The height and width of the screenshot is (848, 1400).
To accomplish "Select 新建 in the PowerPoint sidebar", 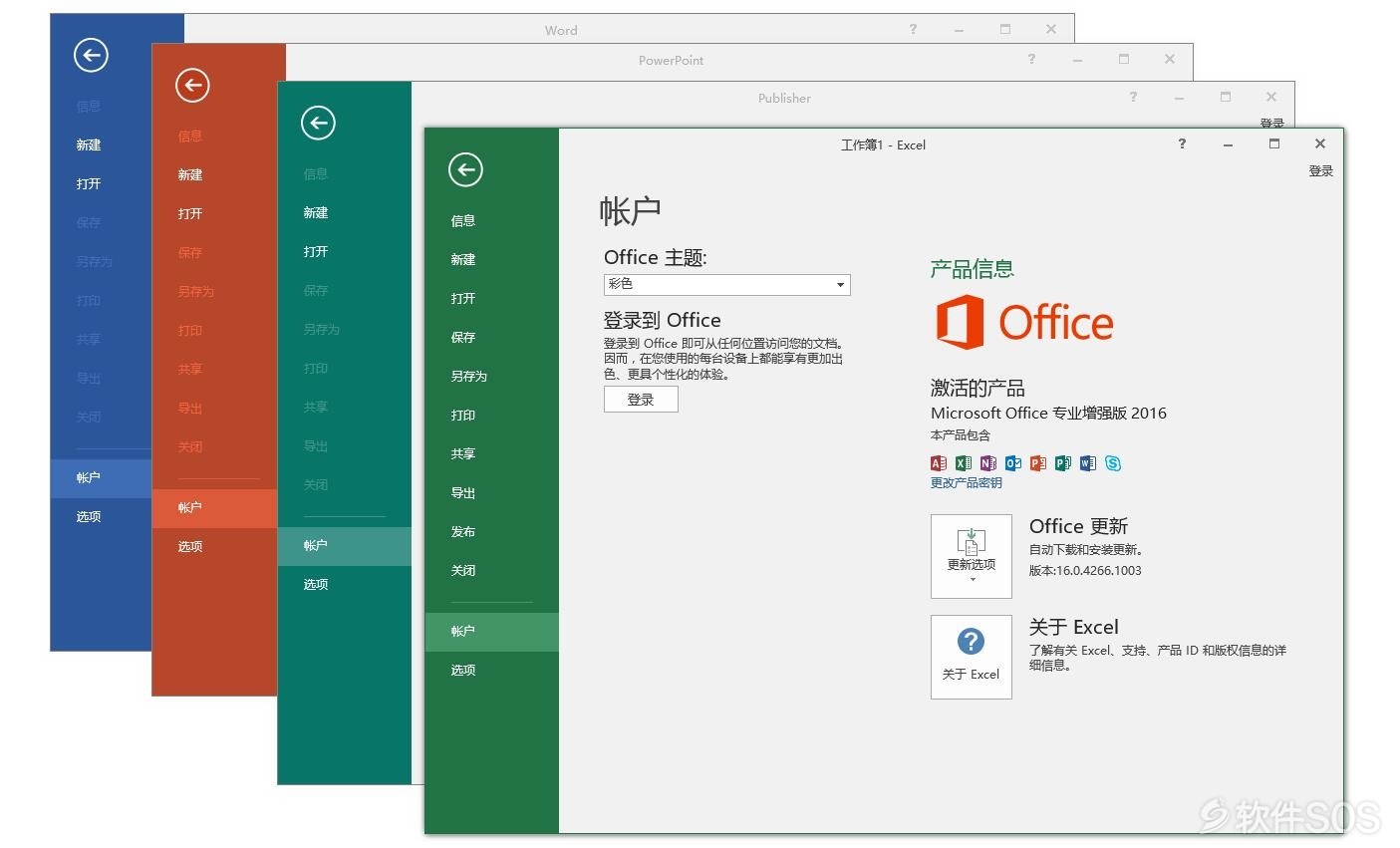I will point(190,175).
